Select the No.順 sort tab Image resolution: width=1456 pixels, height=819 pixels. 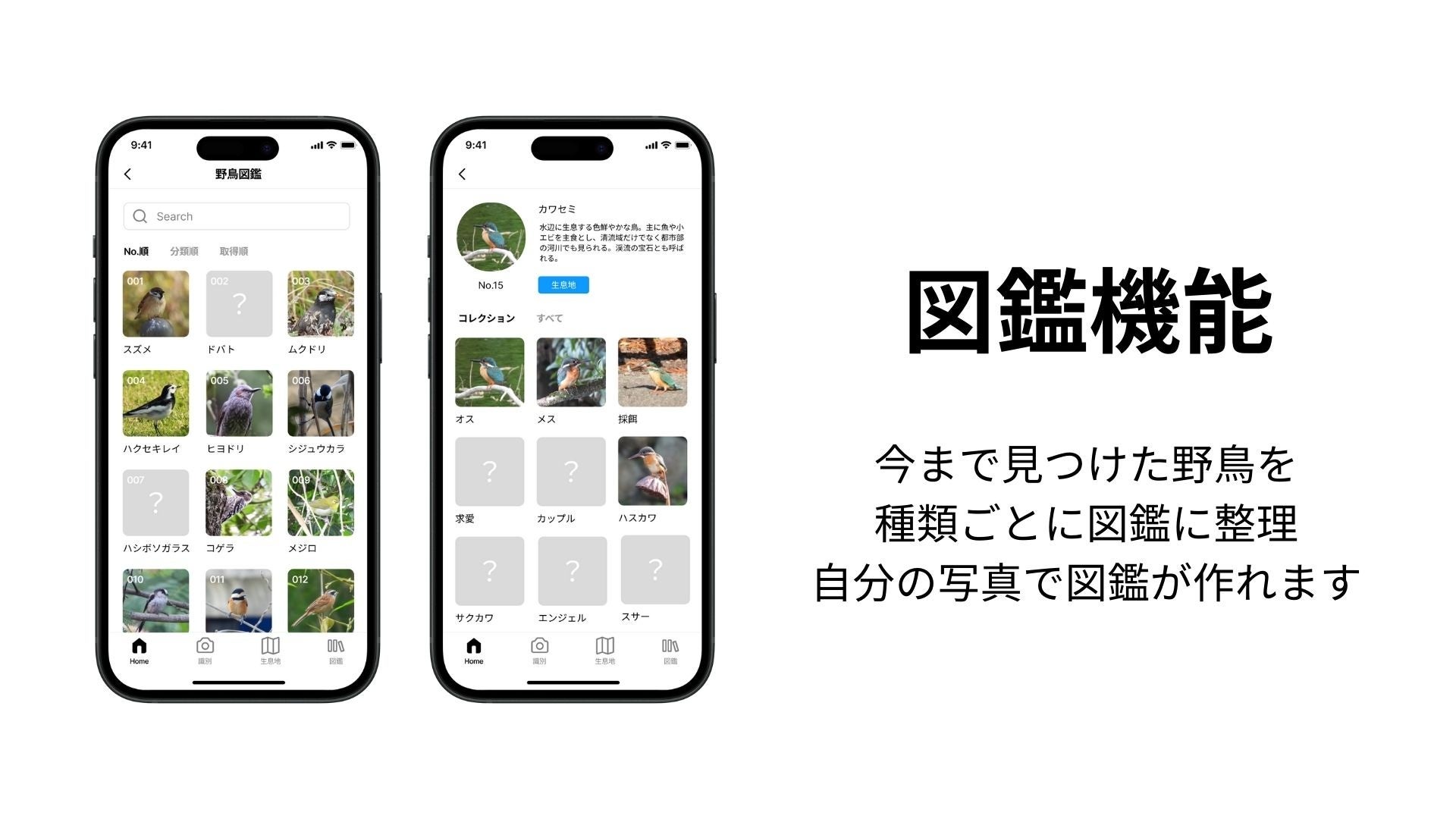pyautogui.click(x=135, y=251)
